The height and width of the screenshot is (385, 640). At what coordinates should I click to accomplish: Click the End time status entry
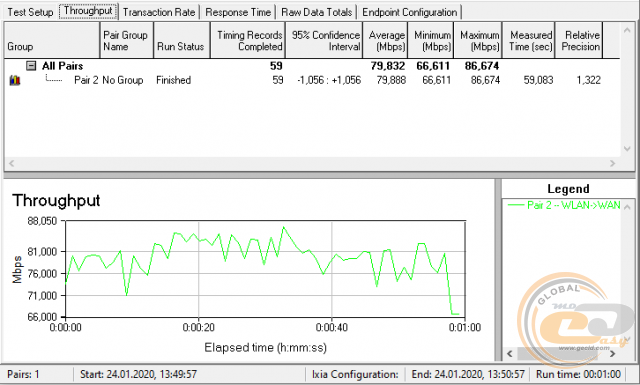point(468,374)
